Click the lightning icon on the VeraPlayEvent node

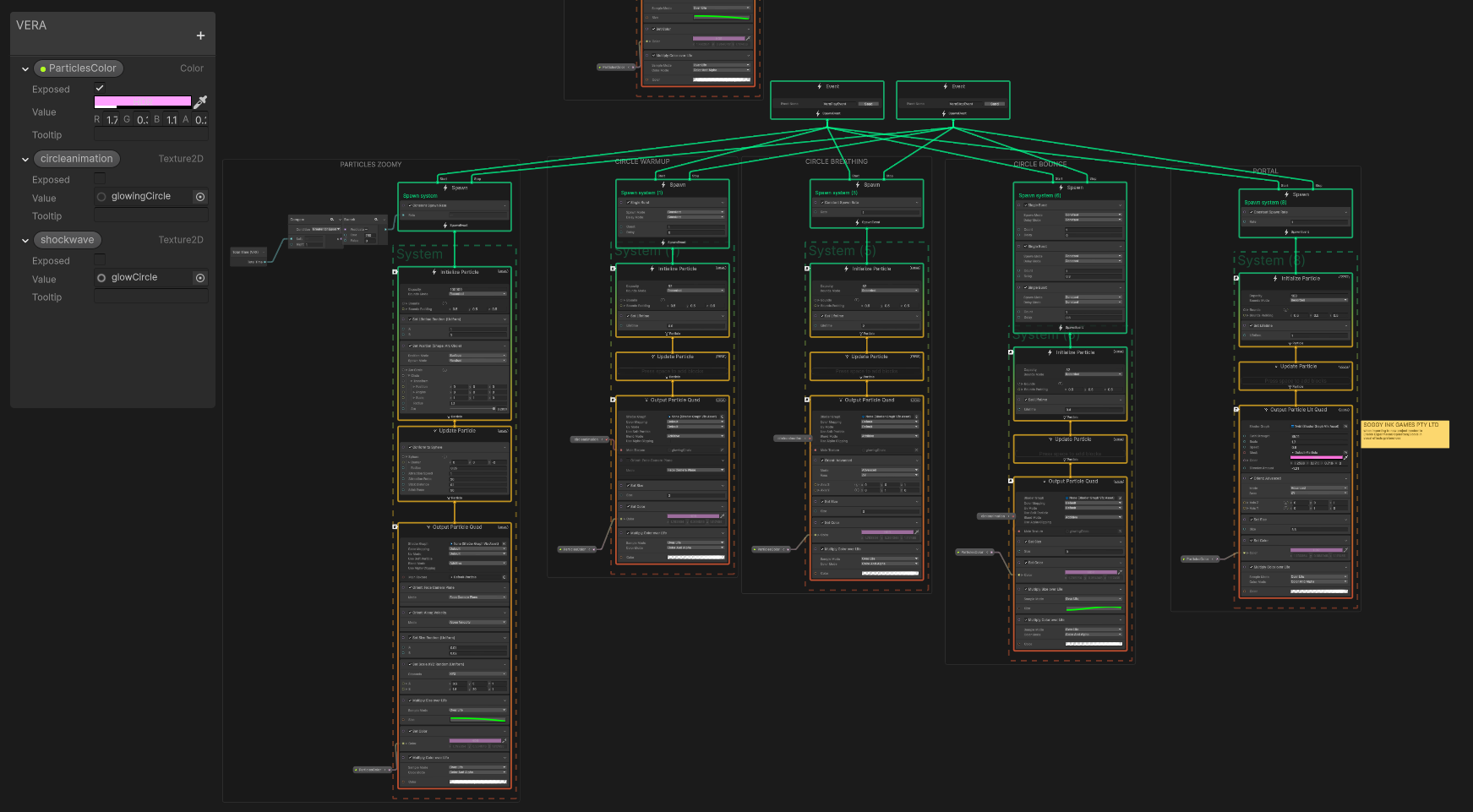[819, 86]
